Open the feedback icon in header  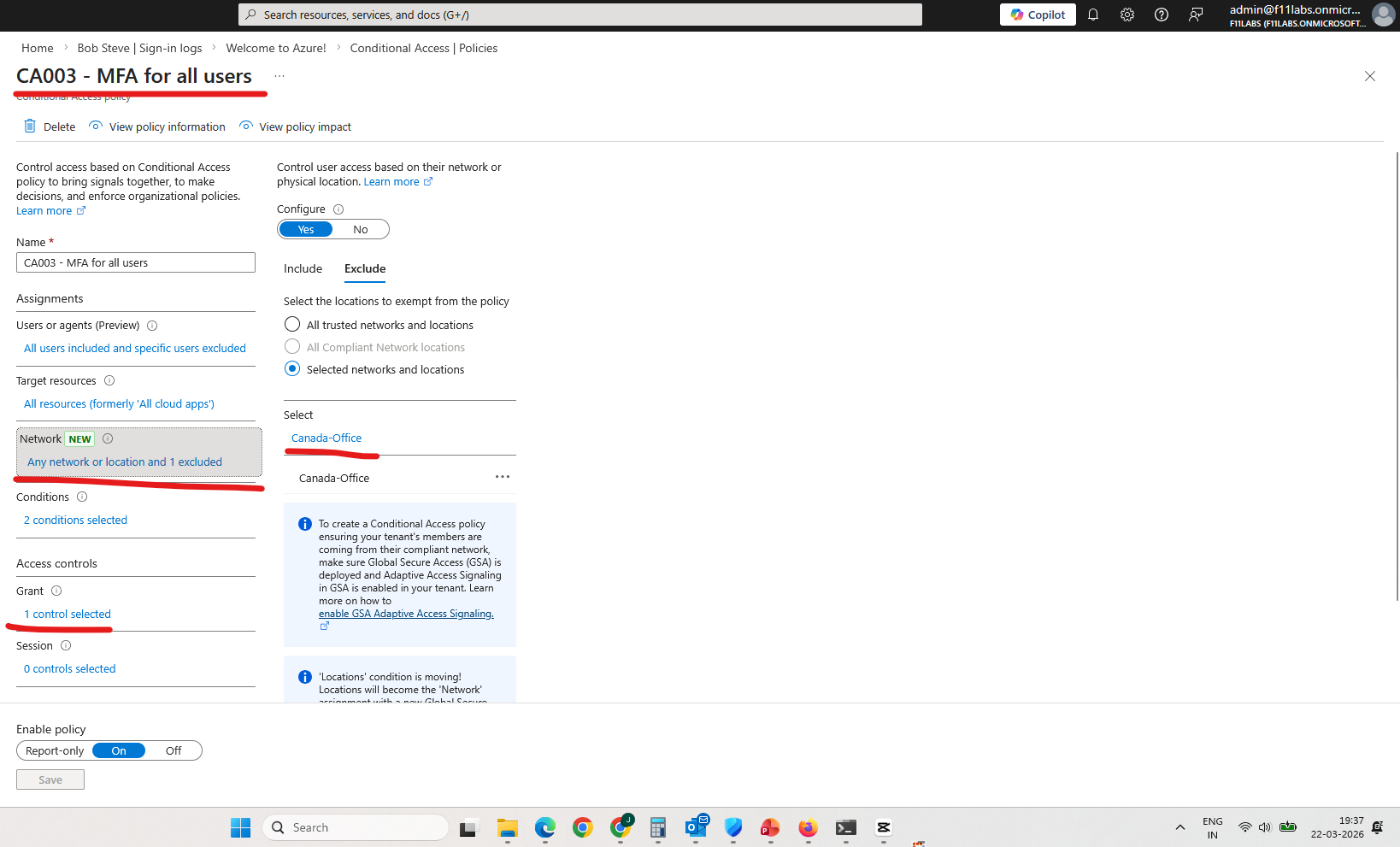pyautogui.click(x=1196, y=15)
